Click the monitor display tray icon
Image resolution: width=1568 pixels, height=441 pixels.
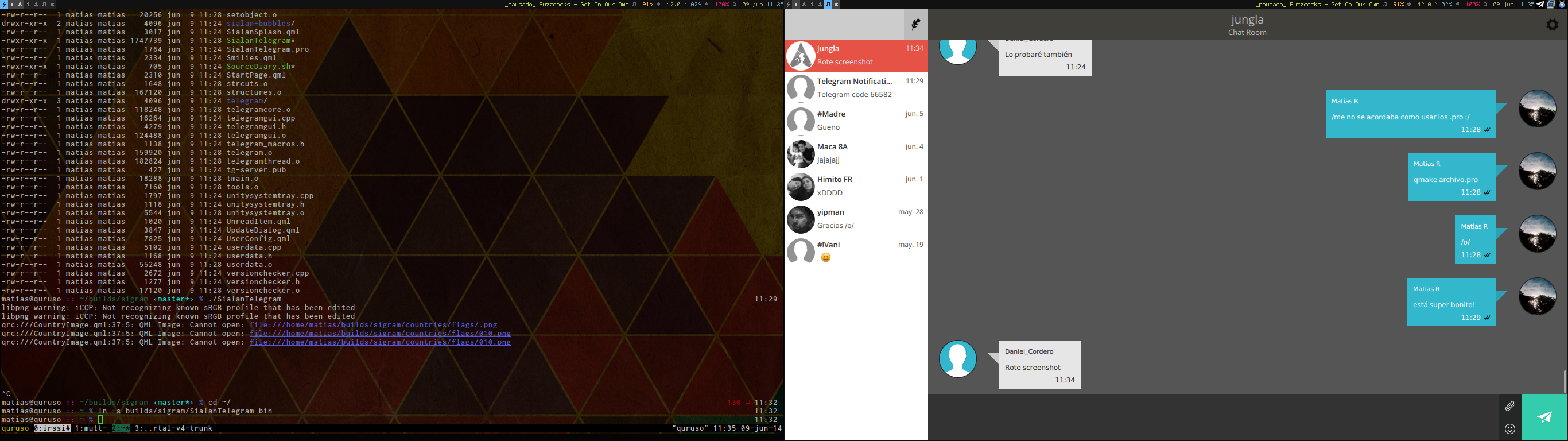tap(1551, 4)
